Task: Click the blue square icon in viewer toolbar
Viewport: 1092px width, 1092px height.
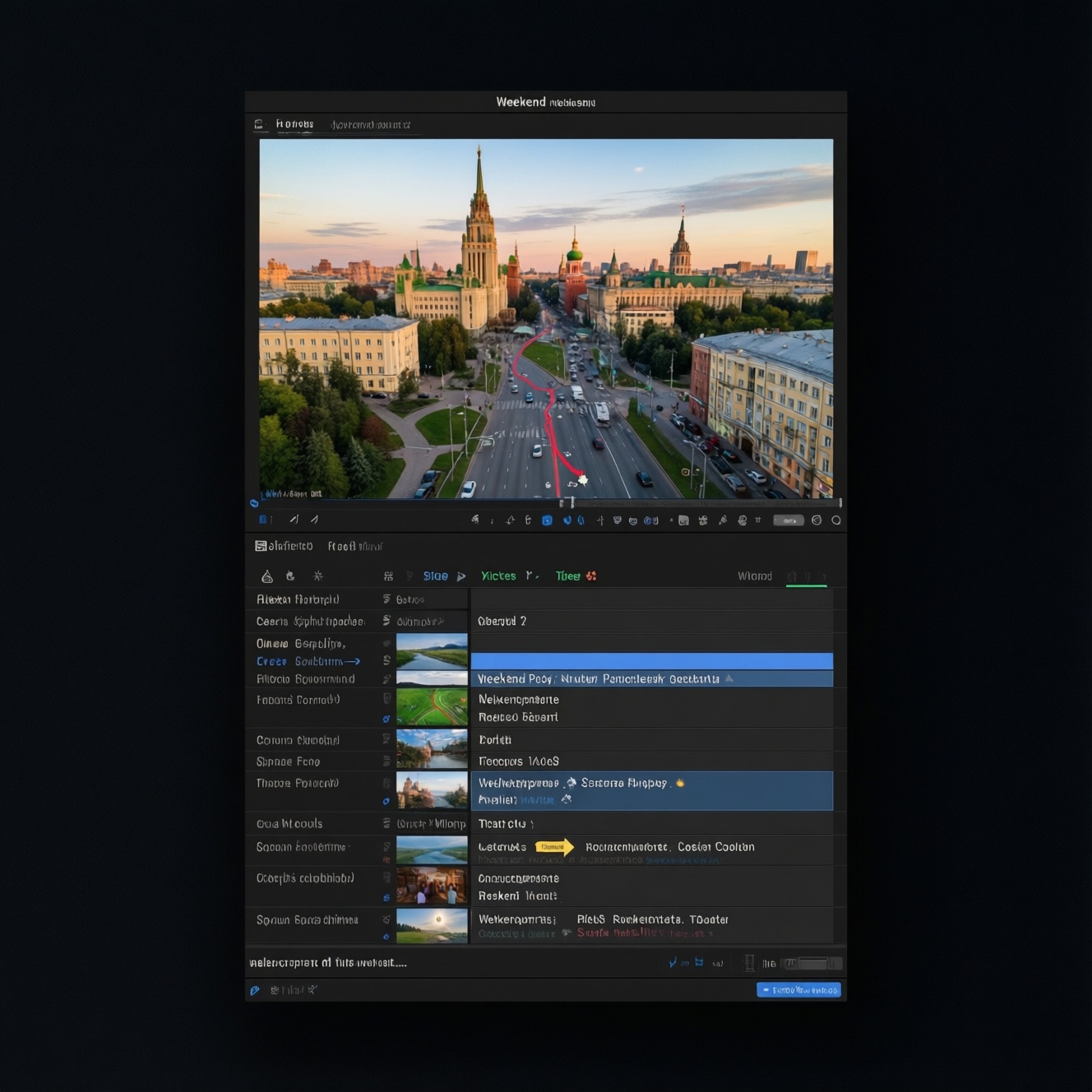Action: (547, 521)
